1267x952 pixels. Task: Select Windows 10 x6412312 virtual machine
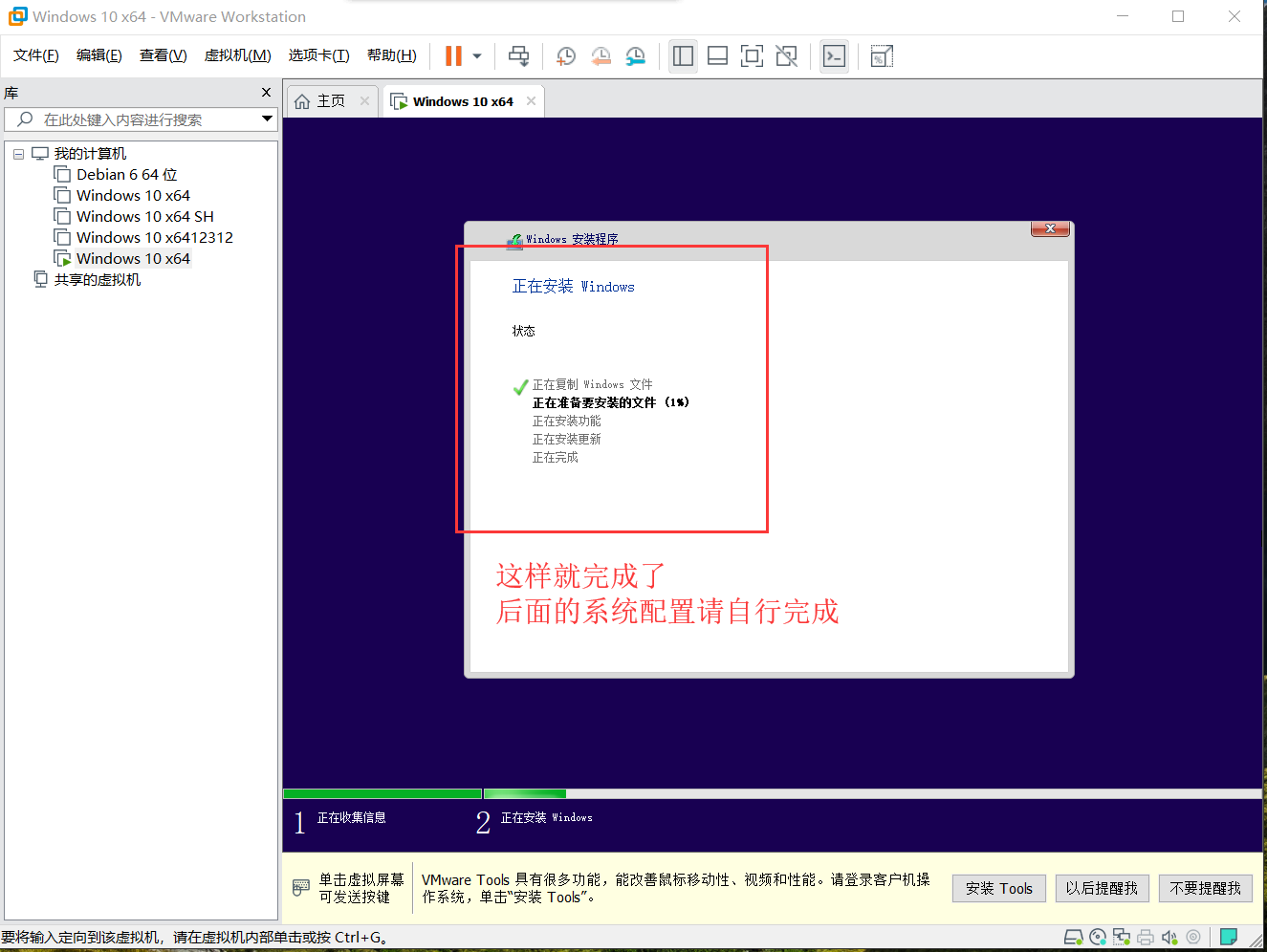click(154, 238)
